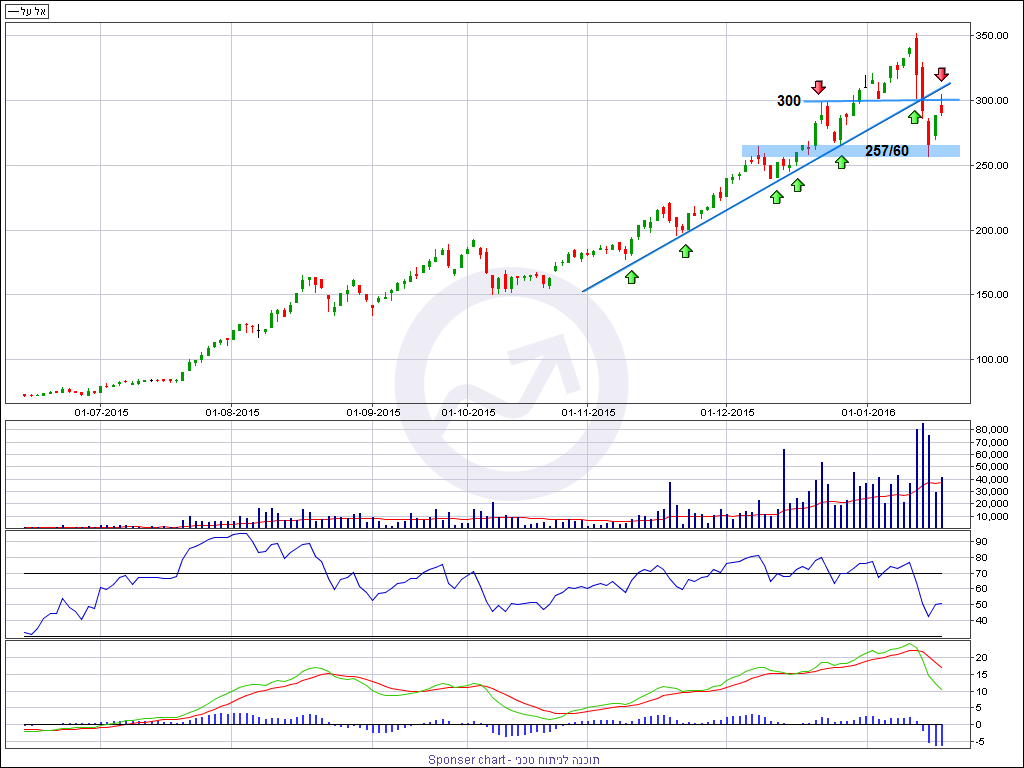The image size is (1024, 768).
Task: Click the 01-11-2015 date label
Action: [x=588, y=411]
